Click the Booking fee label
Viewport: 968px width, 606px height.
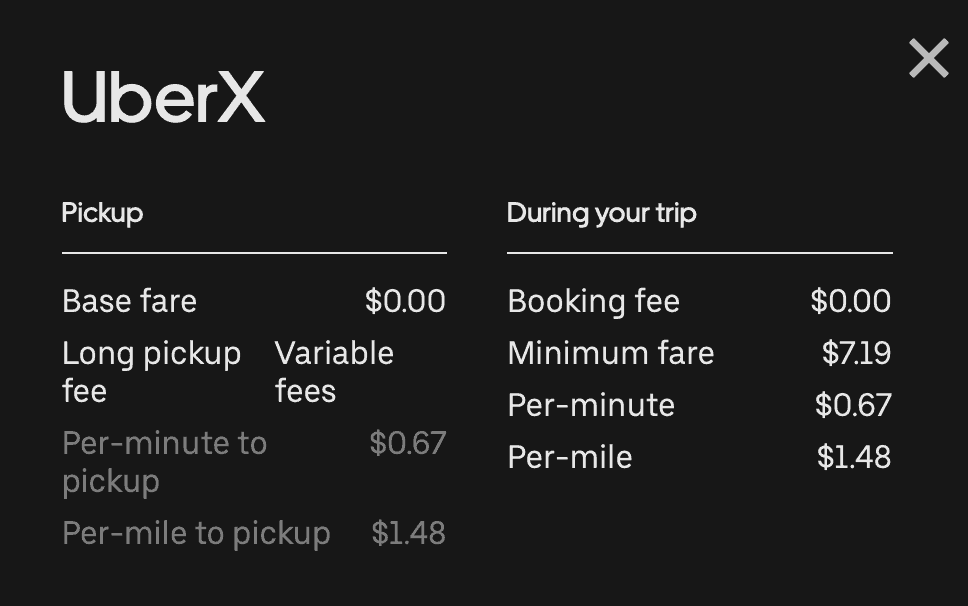[x=594, y=301]
